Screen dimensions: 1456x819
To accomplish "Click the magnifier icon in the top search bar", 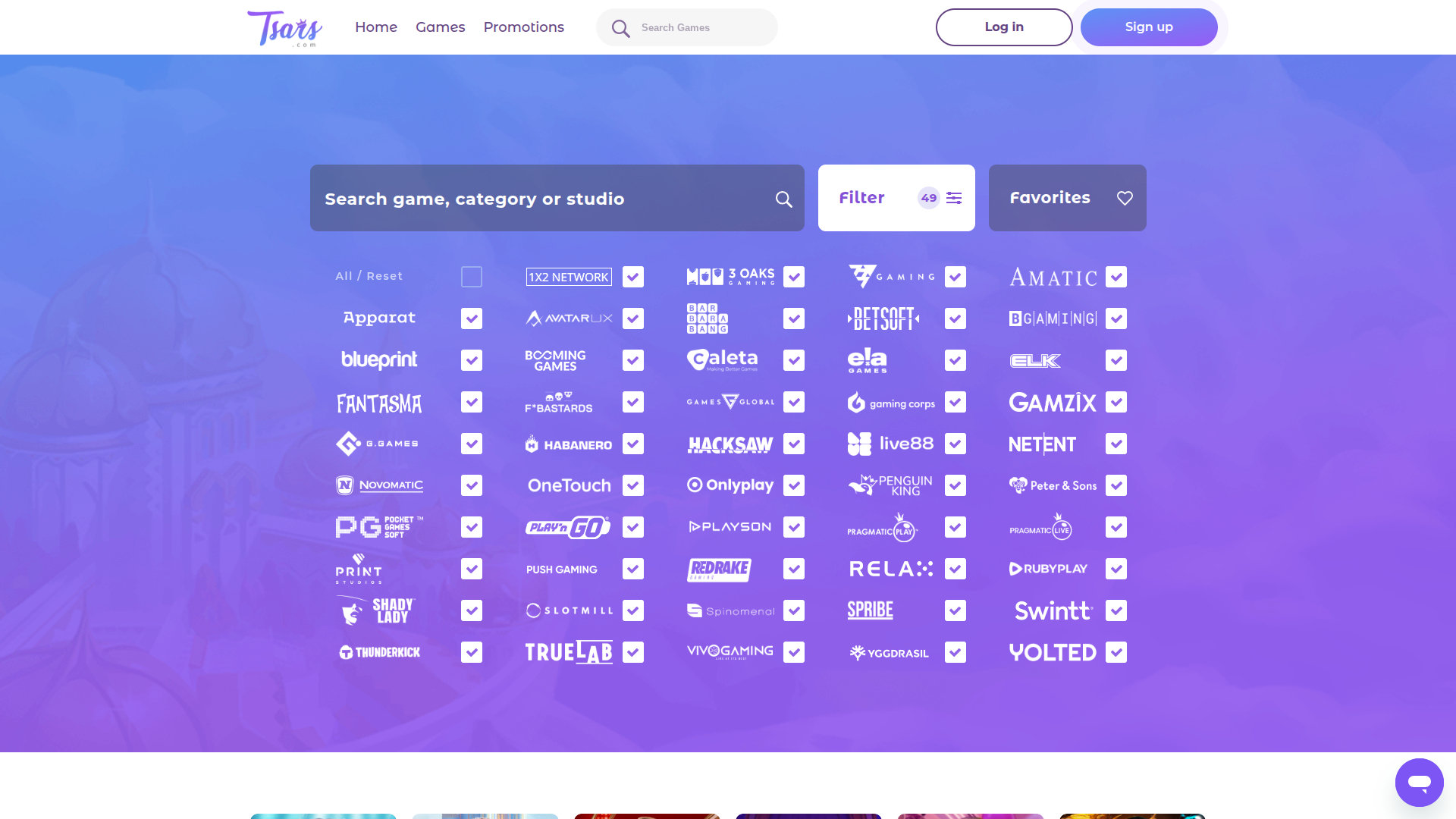I will [x=620, y=28].
